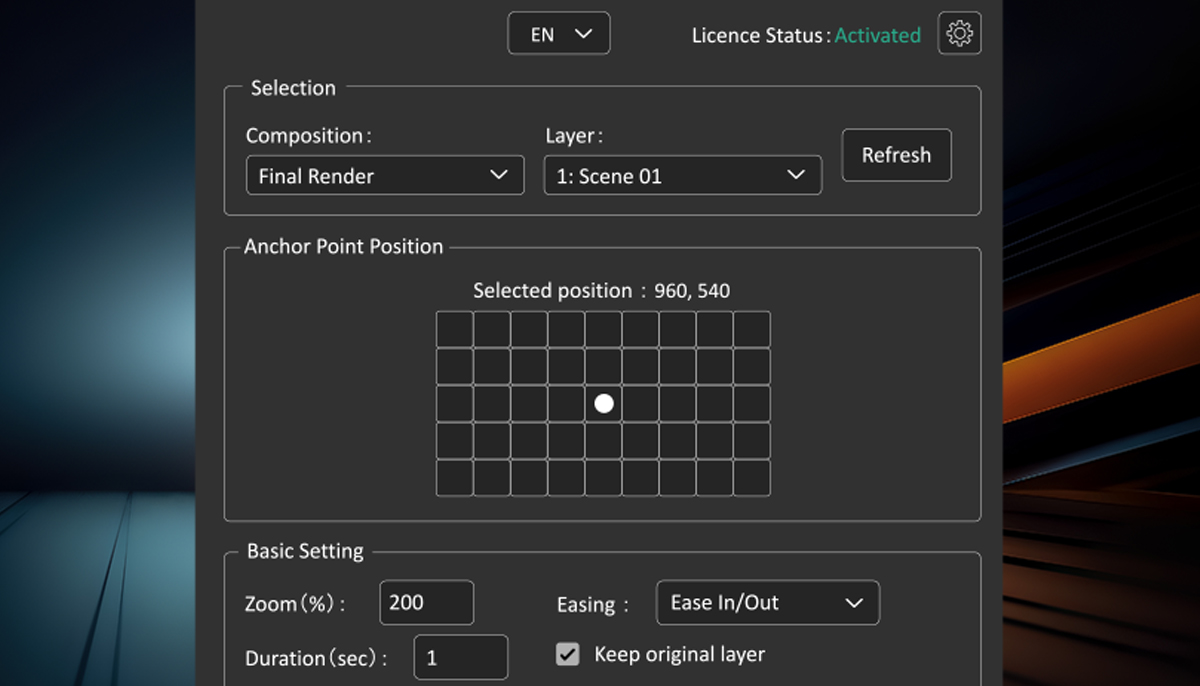Expand the Composition dropdown showing Final Render
The image size is (1200, 686).
(385, 176)
